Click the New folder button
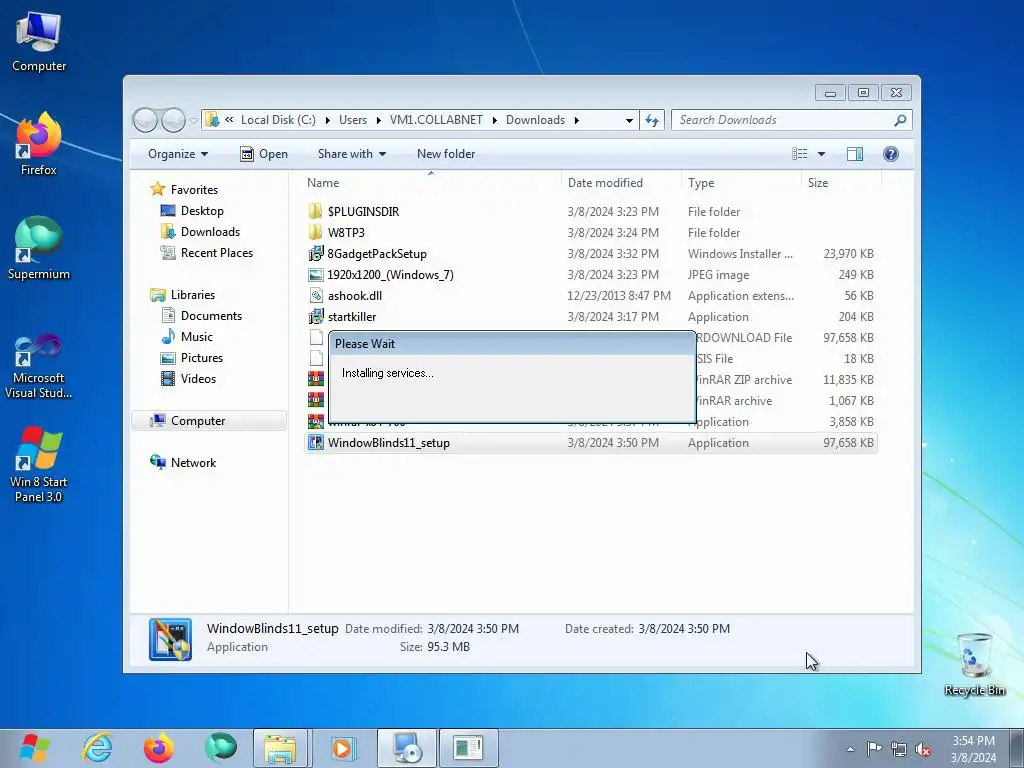The image size is (1024, 768). (446, 154)
